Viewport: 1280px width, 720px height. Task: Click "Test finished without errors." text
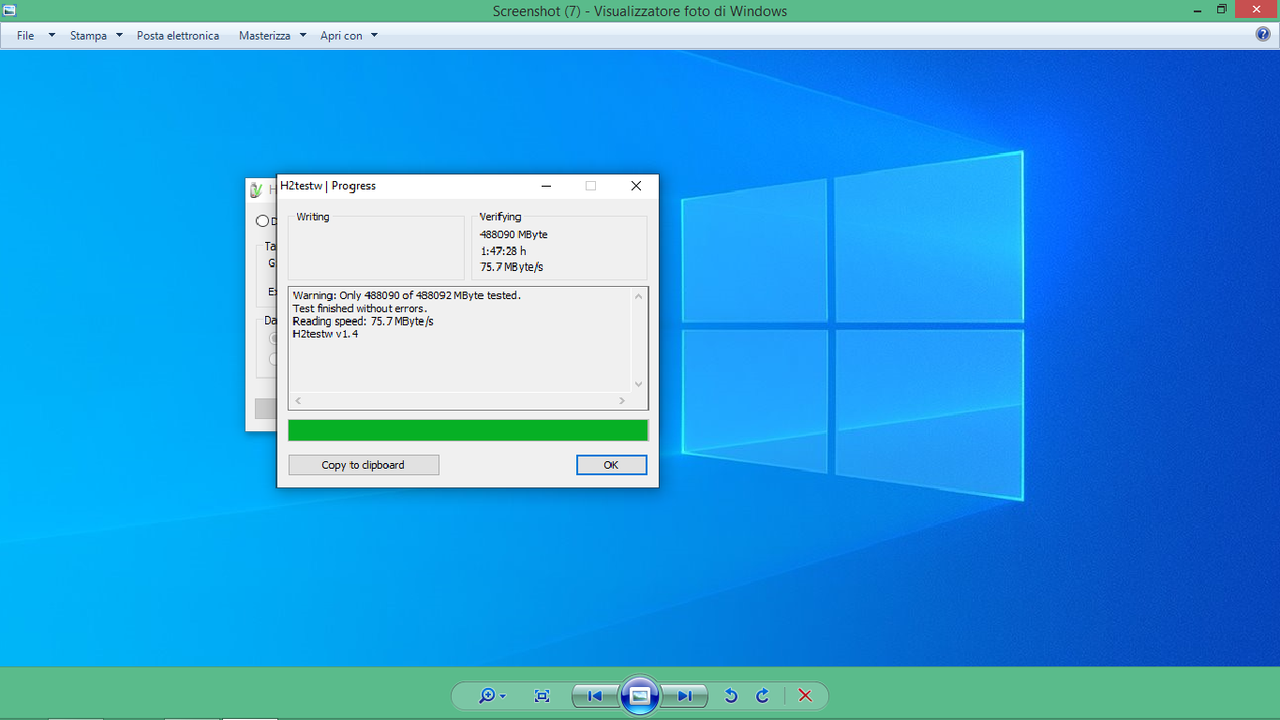(360, 309)
